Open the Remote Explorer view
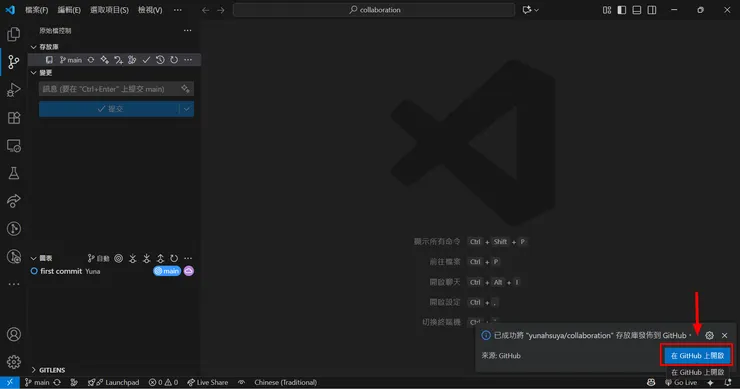This screenshot has width=740, height=389. point(14,146)
